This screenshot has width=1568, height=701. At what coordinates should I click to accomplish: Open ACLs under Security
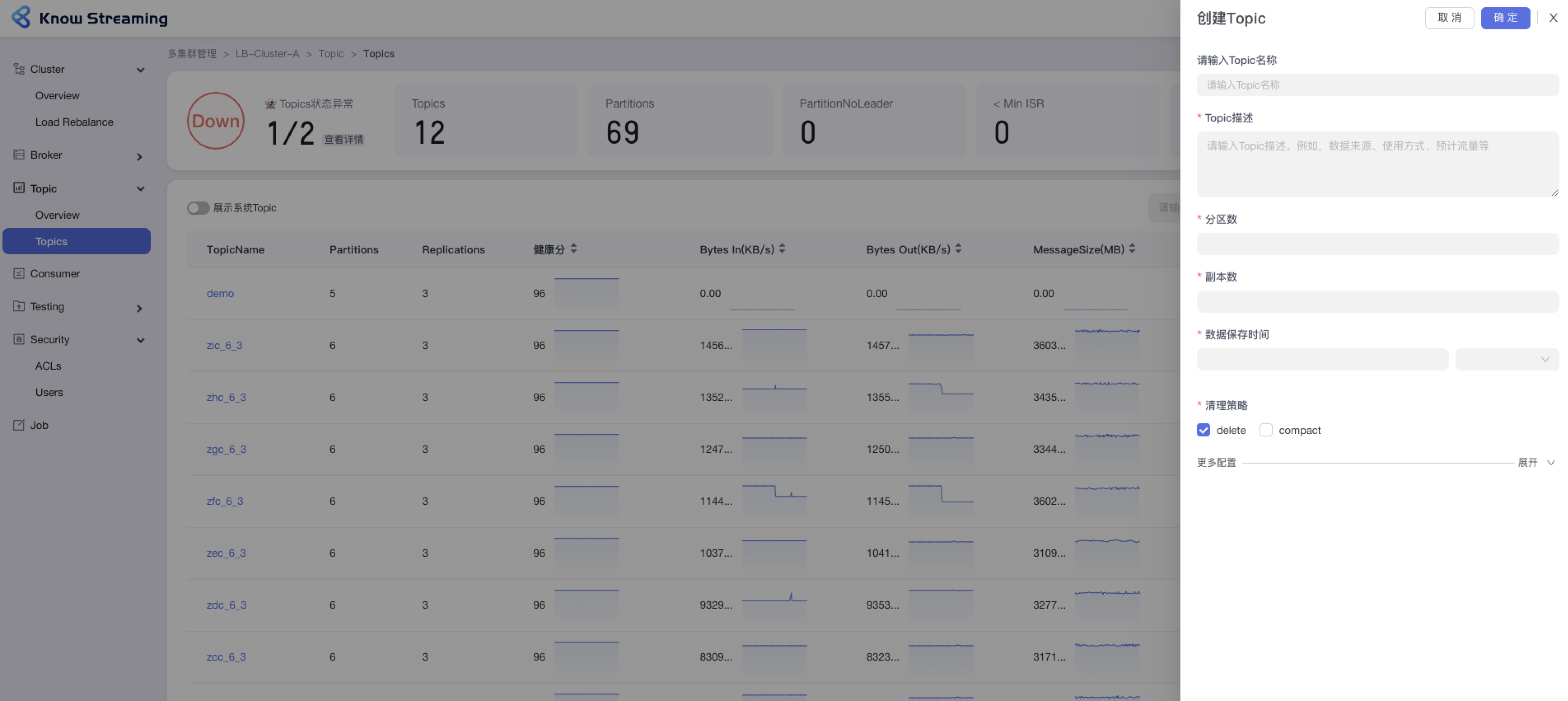(48, 366)
